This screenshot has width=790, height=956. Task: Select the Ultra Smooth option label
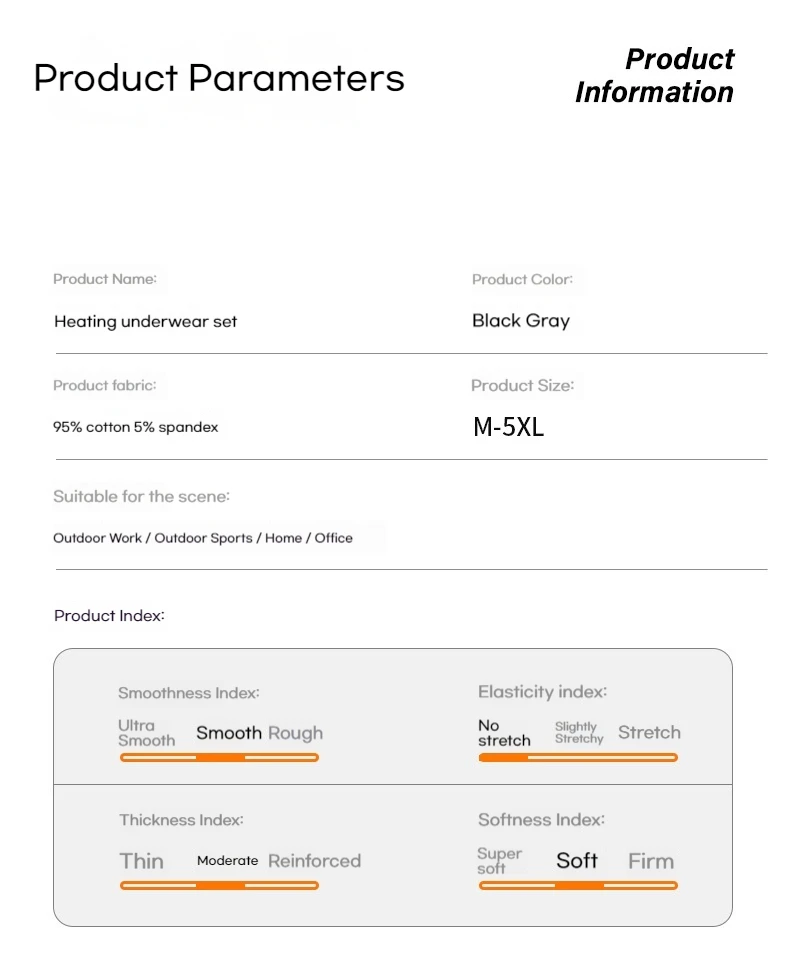[x=146, y=733]
